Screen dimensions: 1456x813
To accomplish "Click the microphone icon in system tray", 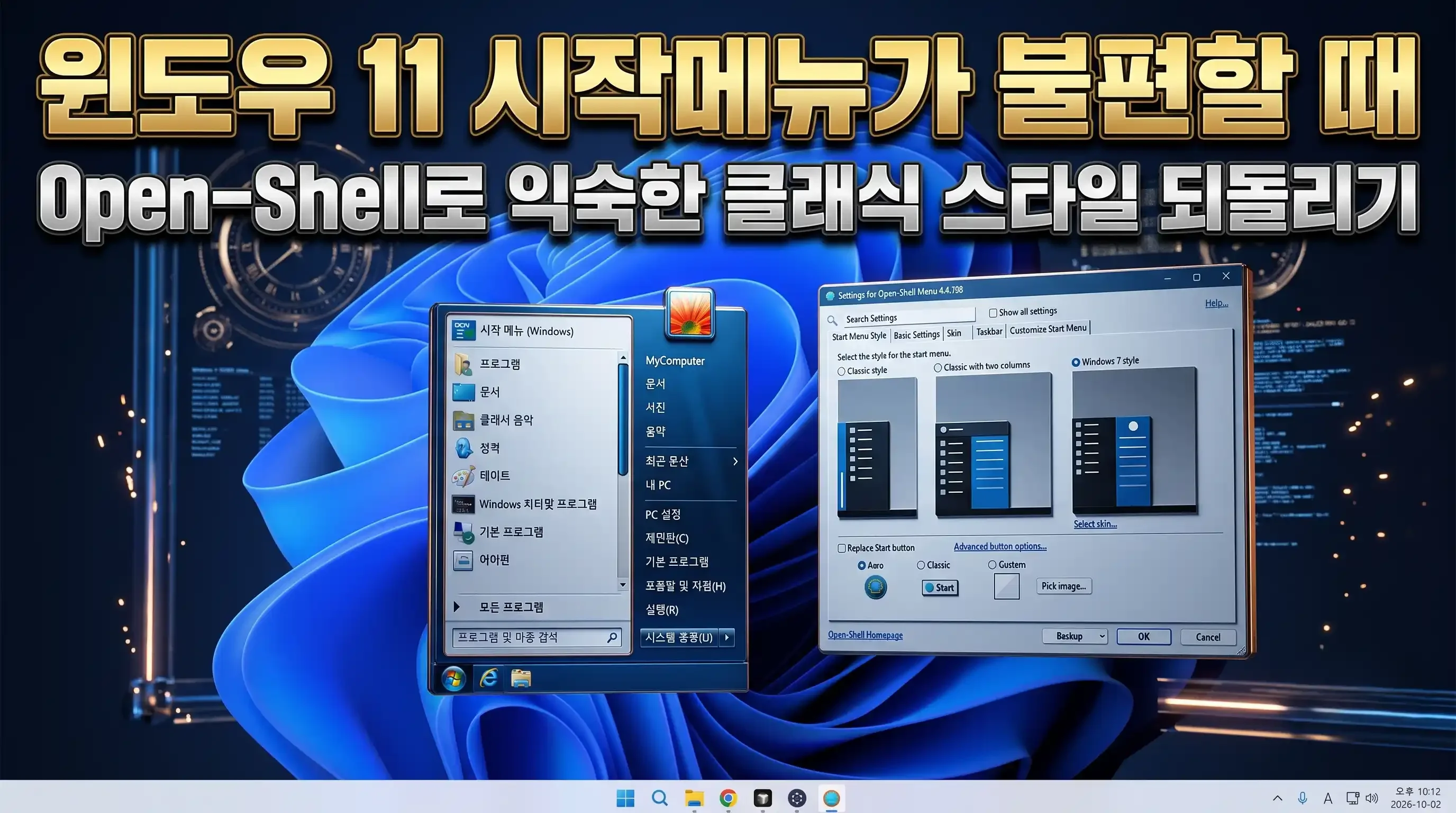I will (x=1302, y=798).
